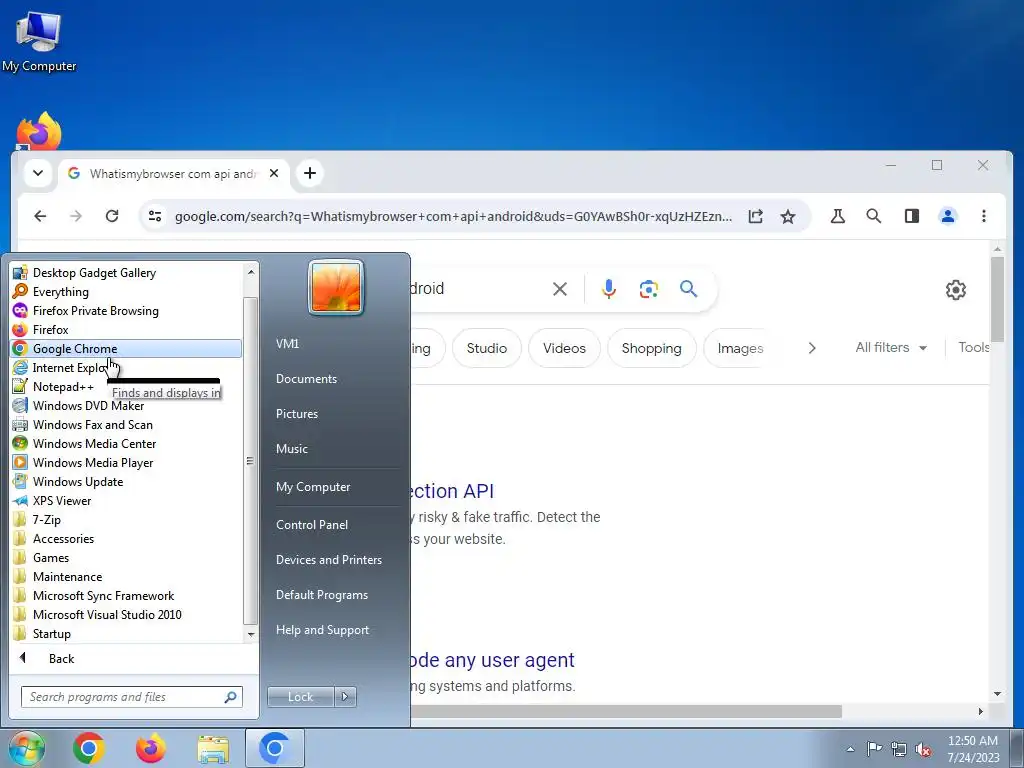Screen dimensions: 1024x768
Task: Click the Search programs and files box
Action: 132,697
